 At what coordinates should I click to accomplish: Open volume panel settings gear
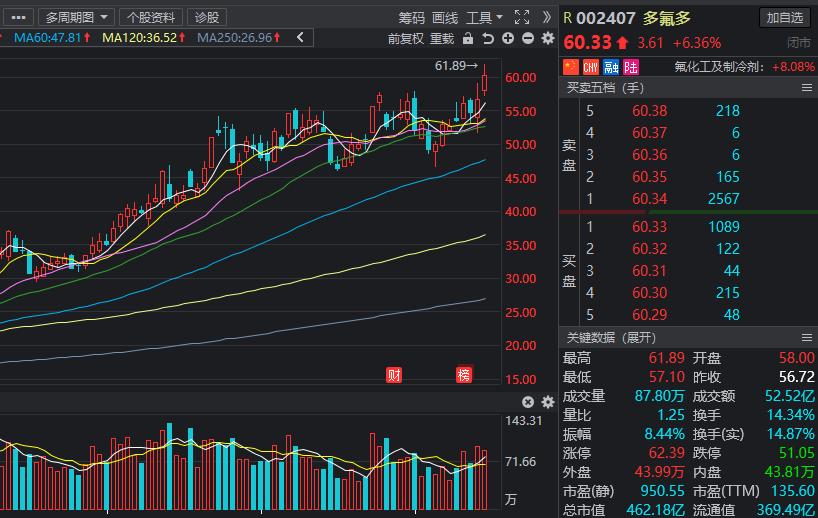click(x=547, y=402)
